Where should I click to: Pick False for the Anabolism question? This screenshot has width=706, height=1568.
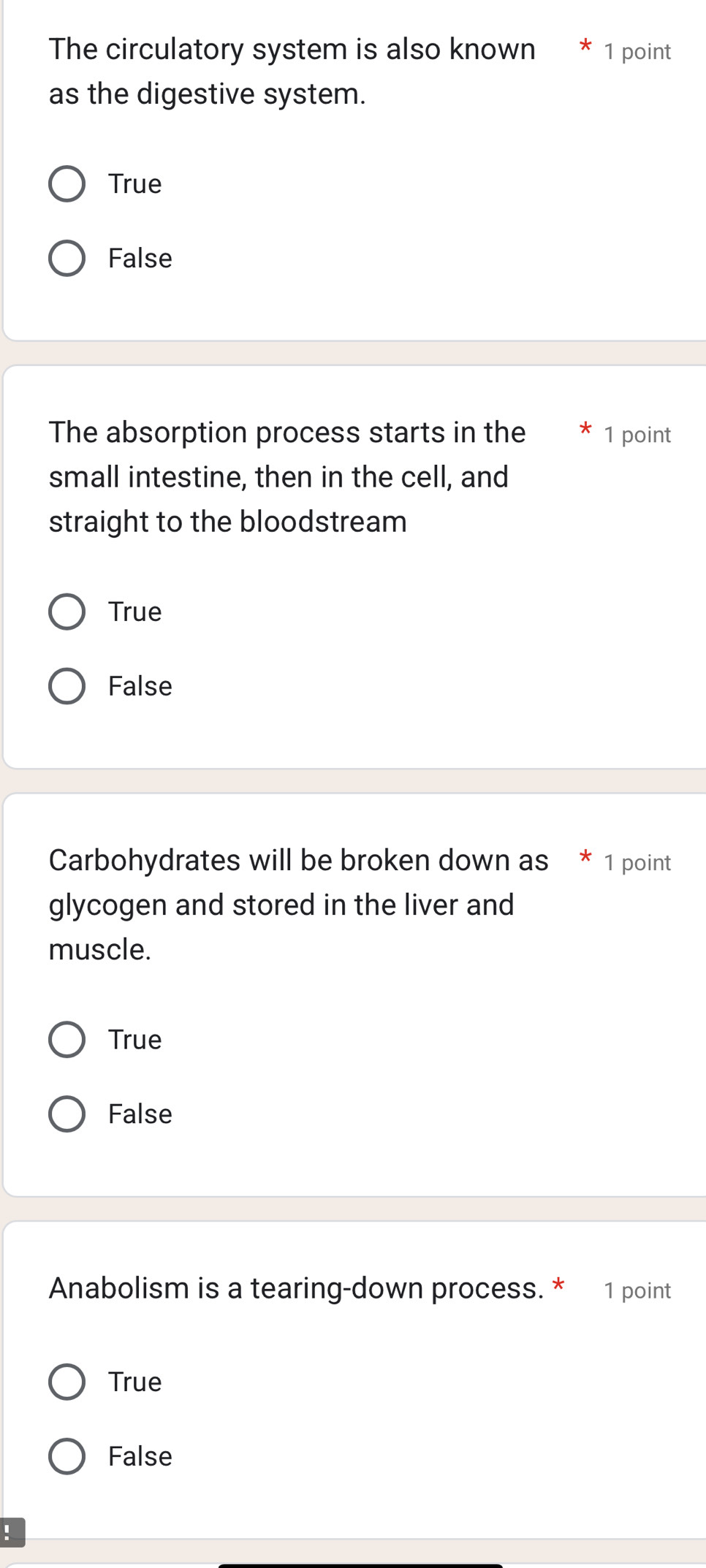pyautogui.click(x=67, y=1456)
